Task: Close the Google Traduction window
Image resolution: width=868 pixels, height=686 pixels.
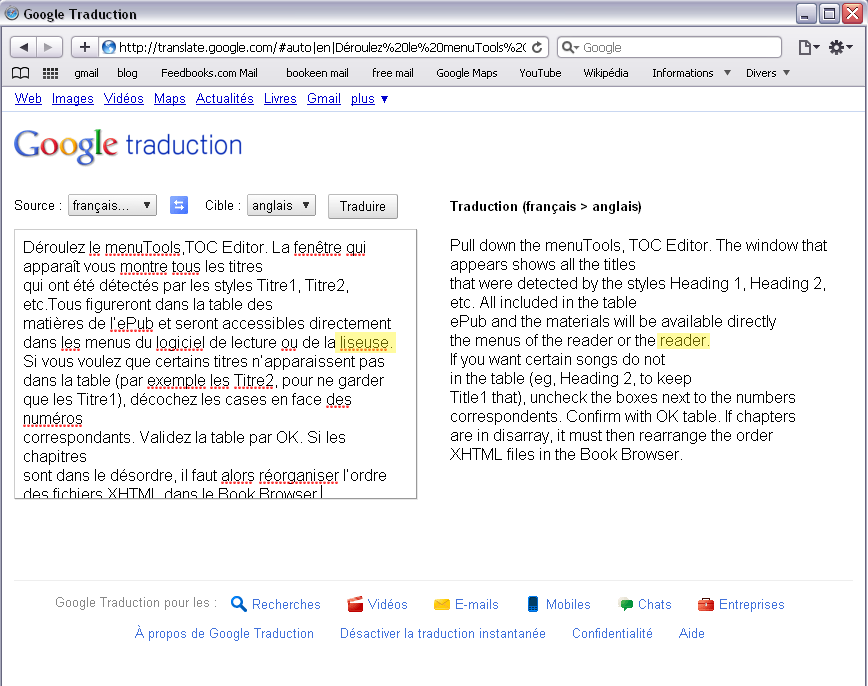Action: [x=852, y=13]
